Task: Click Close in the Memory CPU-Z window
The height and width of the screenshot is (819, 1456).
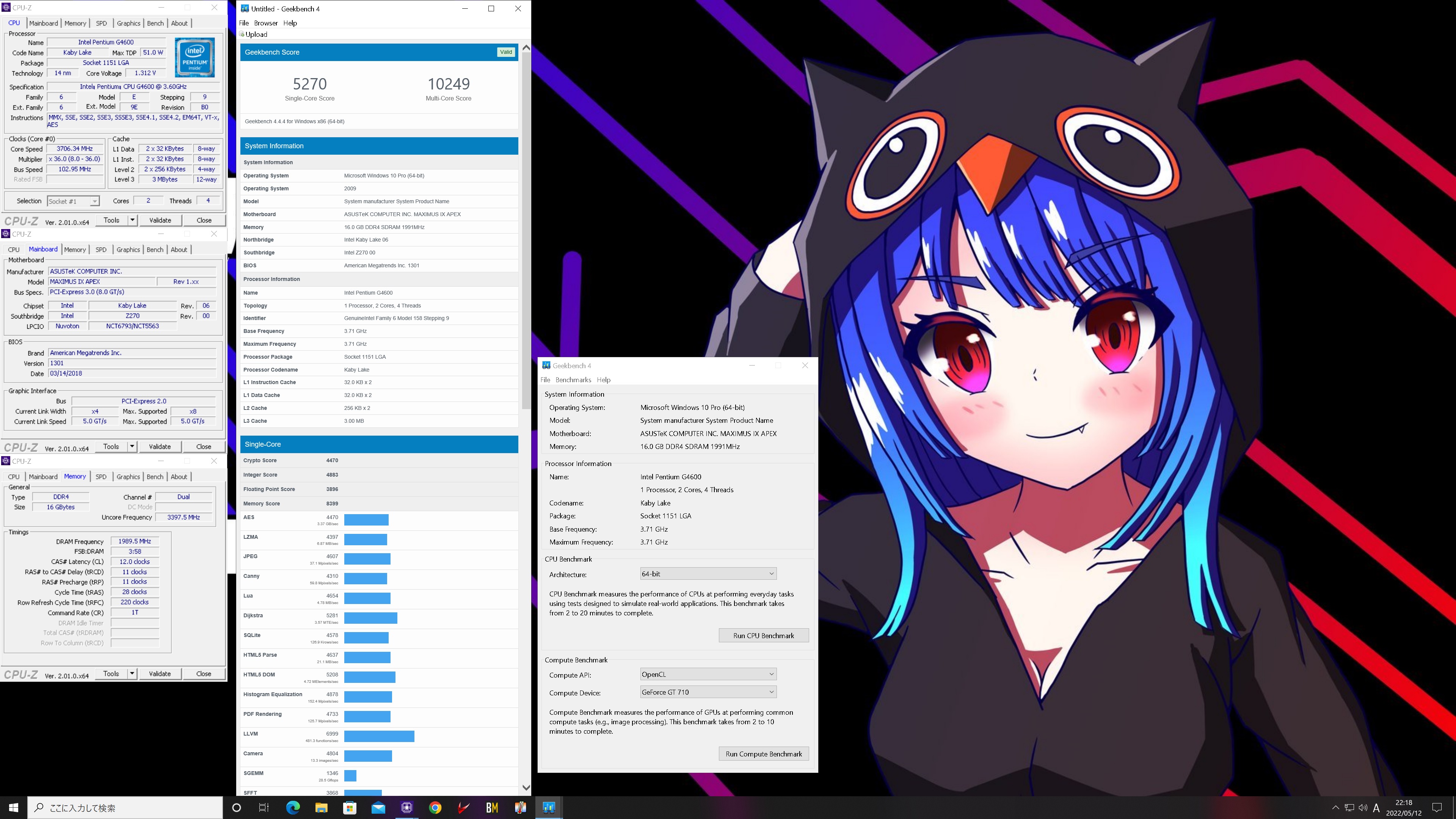Action: click(204, 673)
